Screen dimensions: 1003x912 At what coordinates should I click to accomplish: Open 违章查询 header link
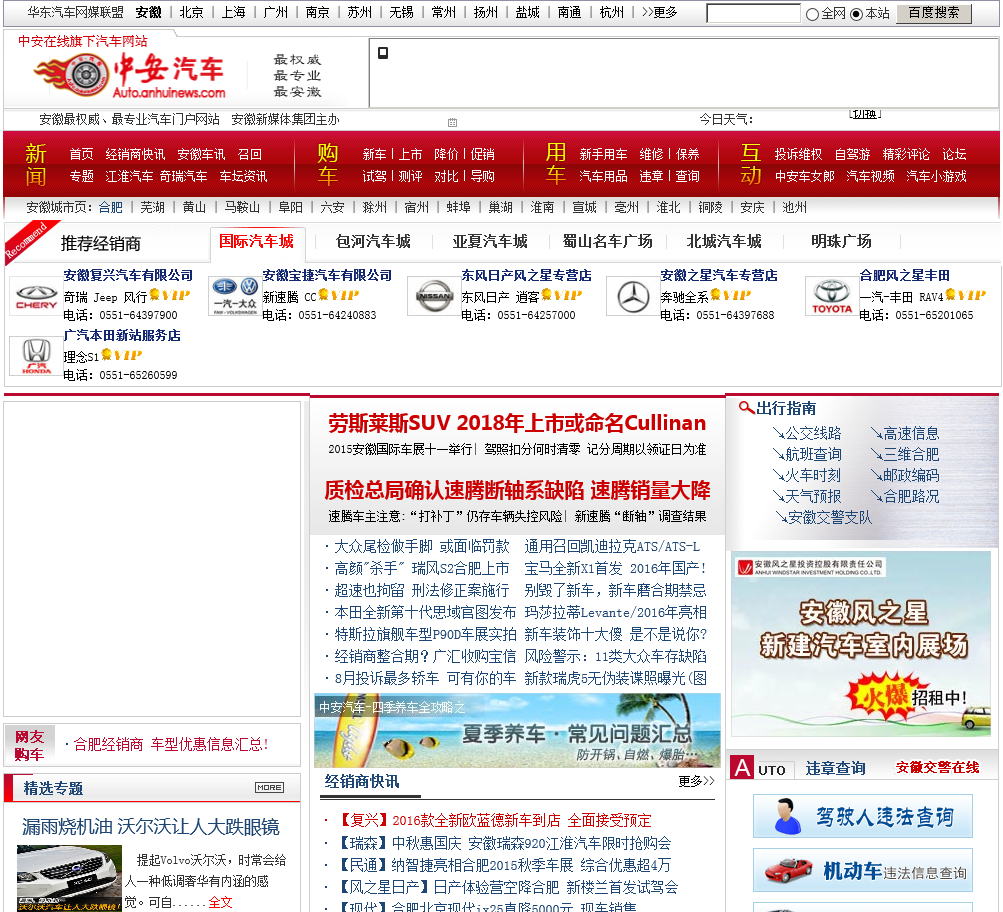tap(835, 767)
